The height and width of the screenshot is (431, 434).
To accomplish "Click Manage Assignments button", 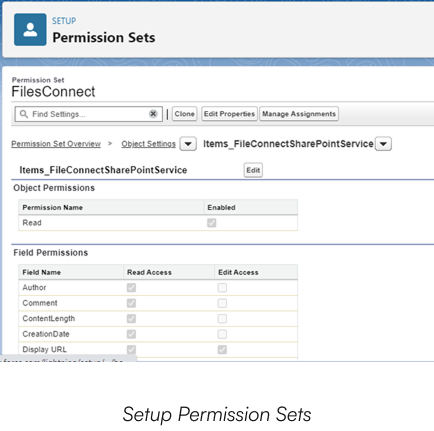I will pyautogui.click(x=299, y=114).
